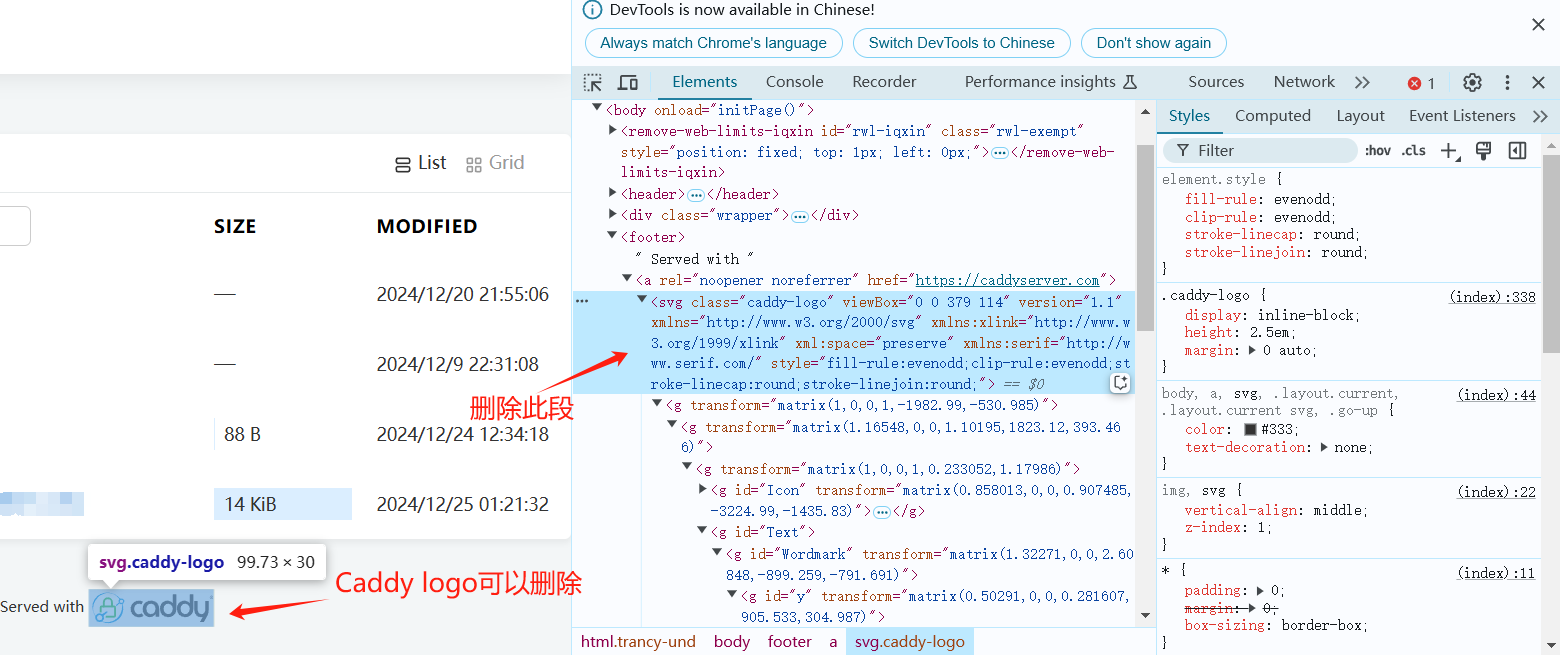Toggle the .cls class editor
This screenshot has width=1560, height=655.
click(x=1413, y=151)
